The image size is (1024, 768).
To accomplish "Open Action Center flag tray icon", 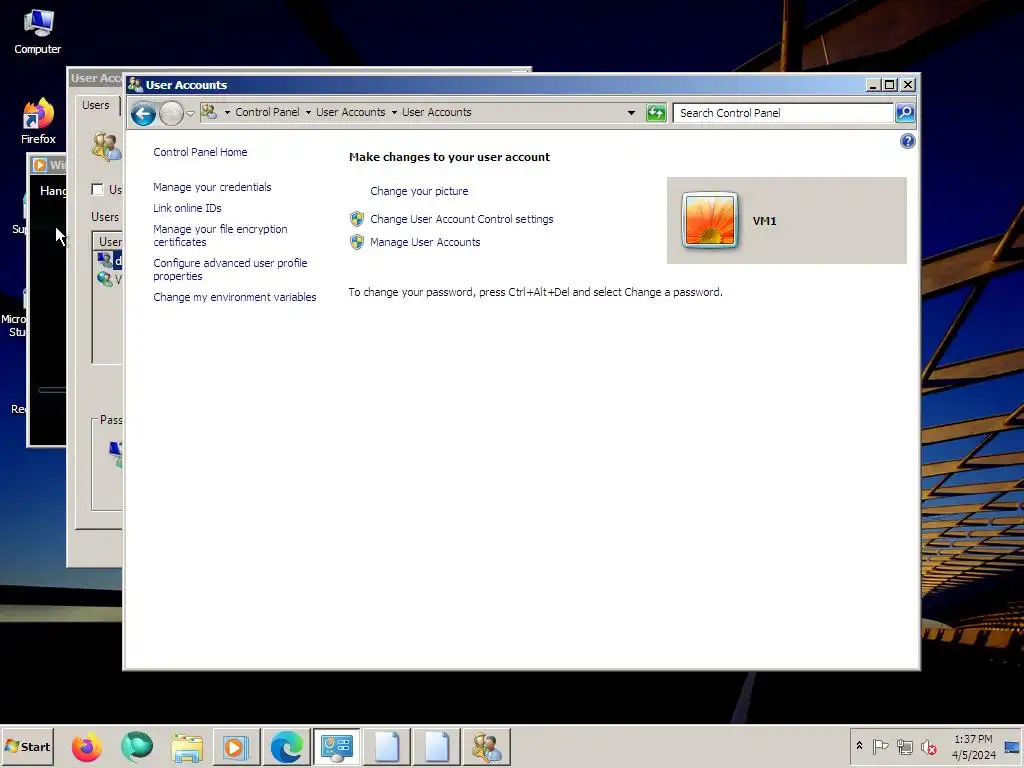I will coord(880,746).
